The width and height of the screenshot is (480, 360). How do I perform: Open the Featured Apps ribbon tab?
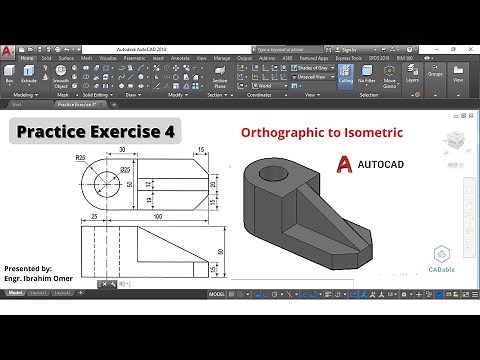tap(314, 58)
